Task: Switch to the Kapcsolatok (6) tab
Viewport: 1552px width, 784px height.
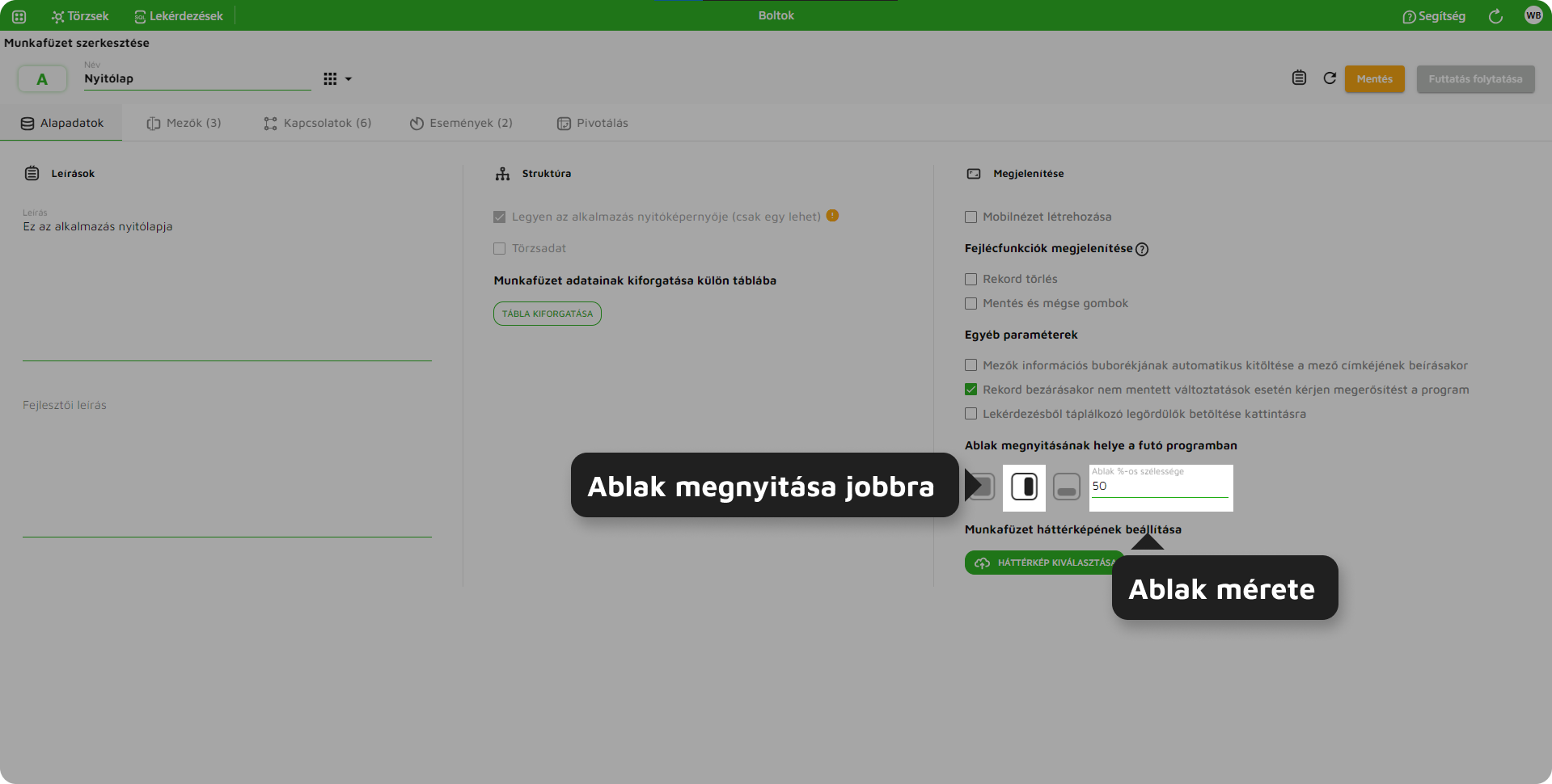Action: 317,123
